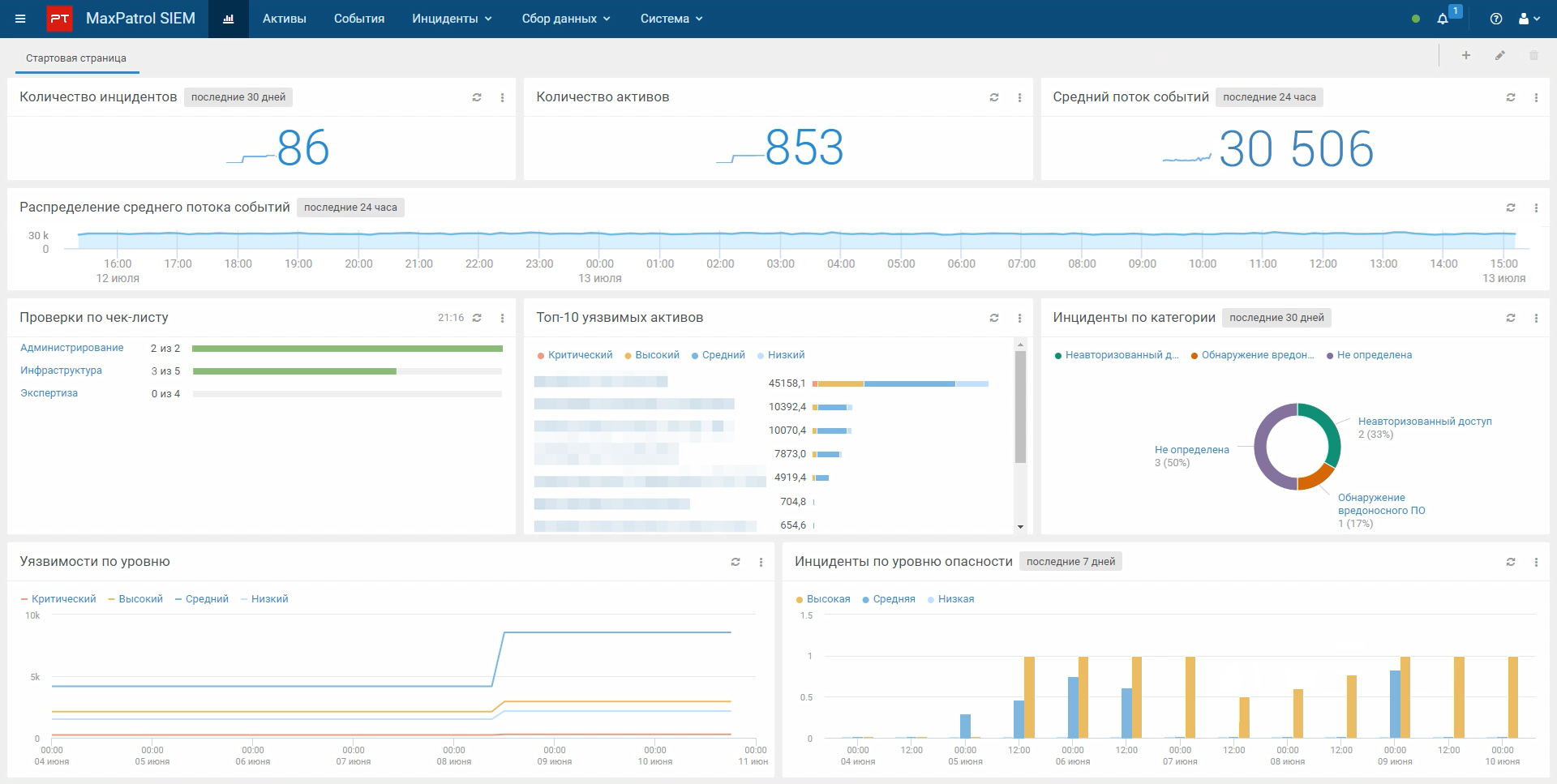
Task: Click the dashboard chart icon in navbar
Action: click(229, 19)
